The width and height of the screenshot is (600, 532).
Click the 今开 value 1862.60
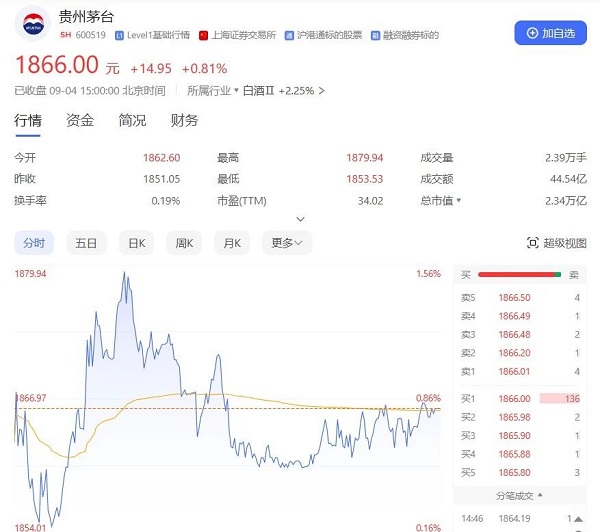pyautogui.click(x=161, y=158)
